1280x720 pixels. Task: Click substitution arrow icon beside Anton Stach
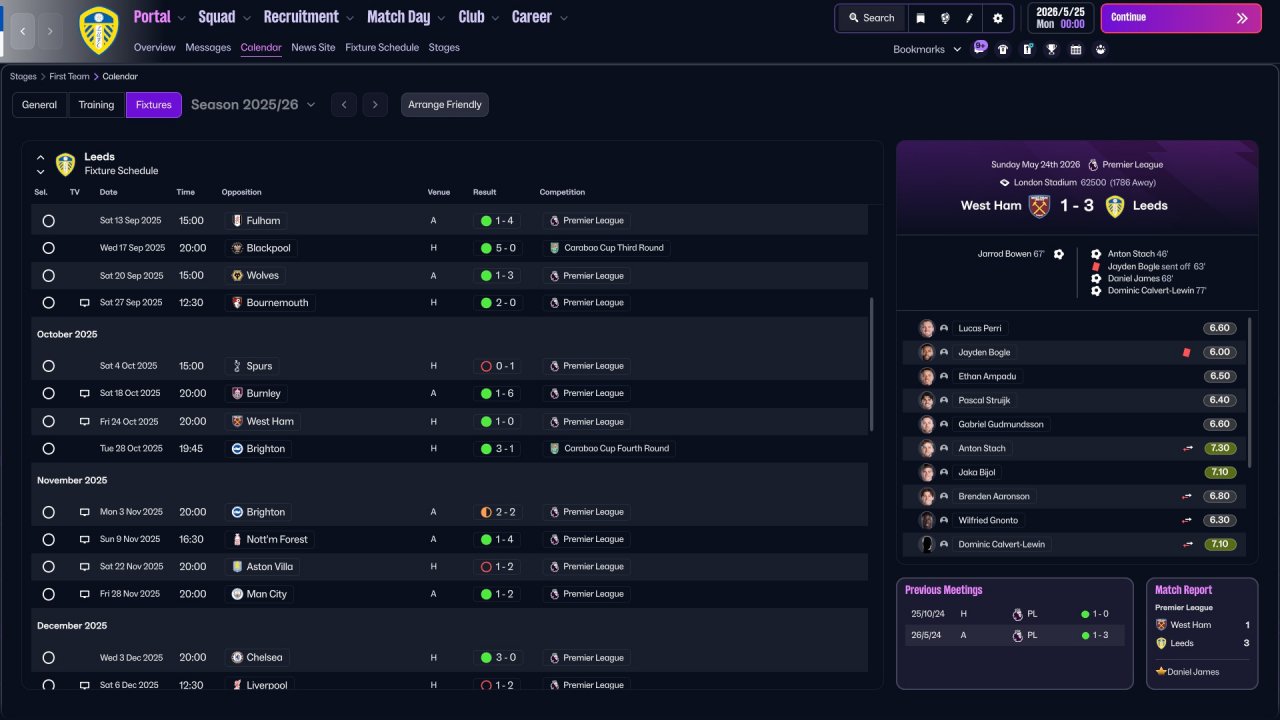(x=1187, y=449)
